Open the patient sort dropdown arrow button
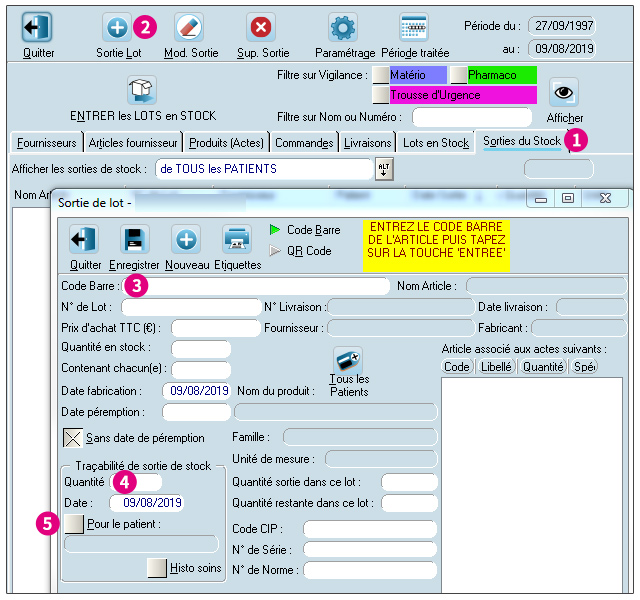 click(x=384, y=169)
